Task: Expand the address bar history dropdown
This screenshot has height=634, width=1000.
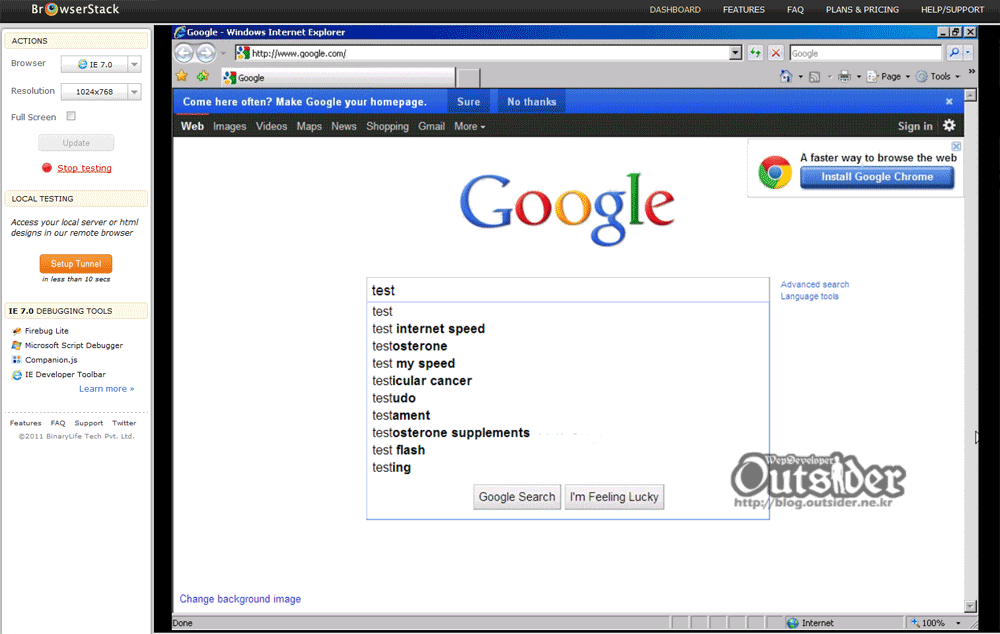Action: click(735, 53)
